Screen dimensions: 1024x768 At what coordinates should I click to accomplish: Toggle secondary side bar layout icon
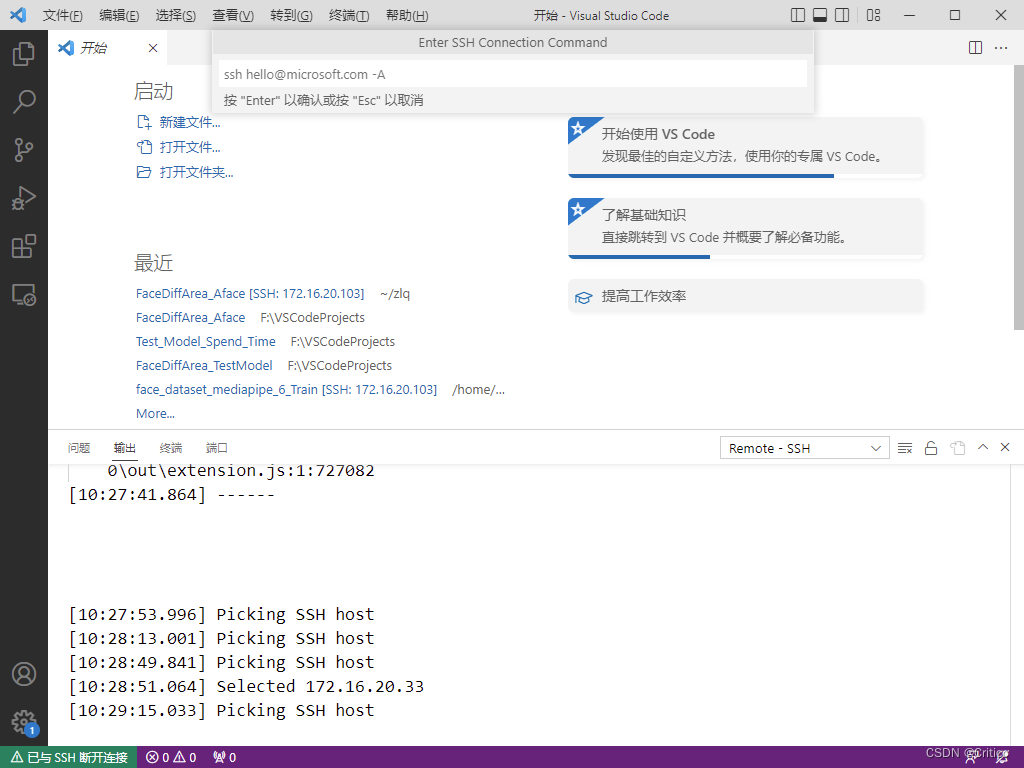[842, 15]
